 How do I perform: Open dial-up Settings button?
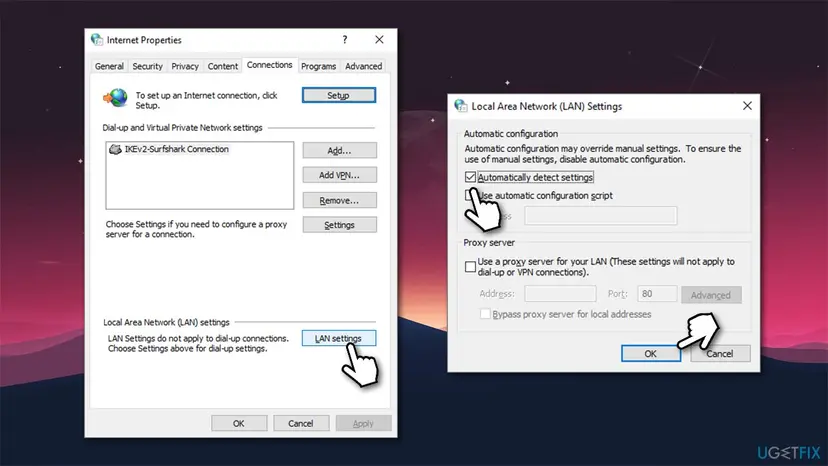[340, 225]
